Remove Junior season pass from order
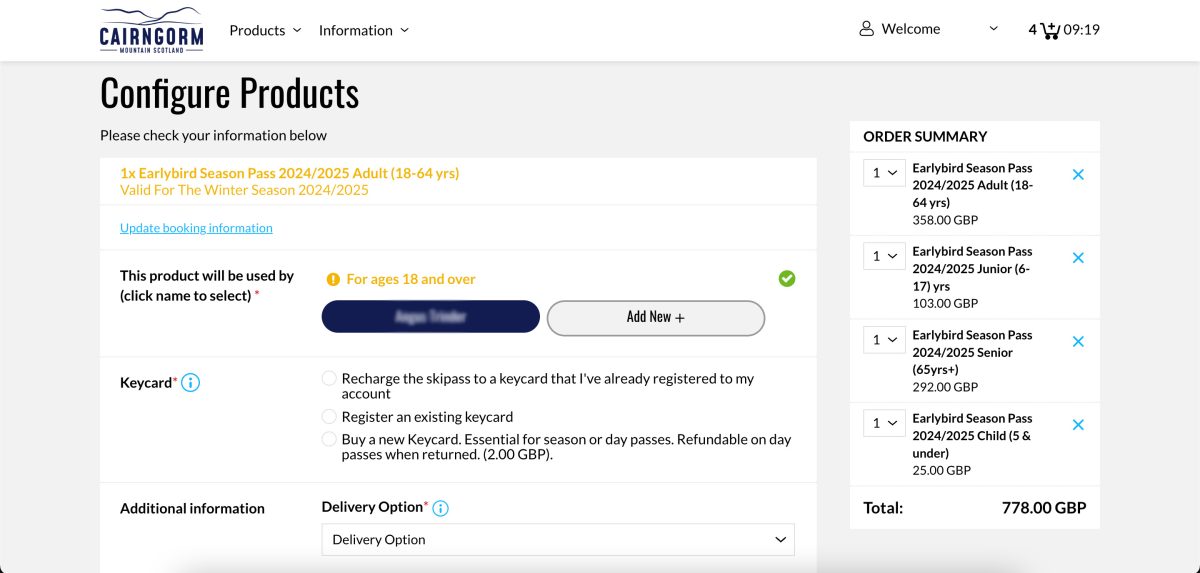Screen dimensions: 1200x573 click(x=1078, y=258)
